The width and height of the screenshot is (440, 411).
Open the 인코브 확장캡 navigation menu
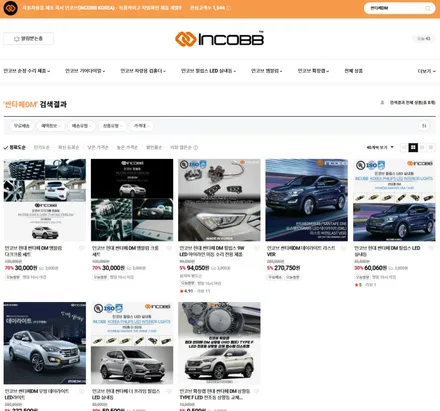click(313, 71)
